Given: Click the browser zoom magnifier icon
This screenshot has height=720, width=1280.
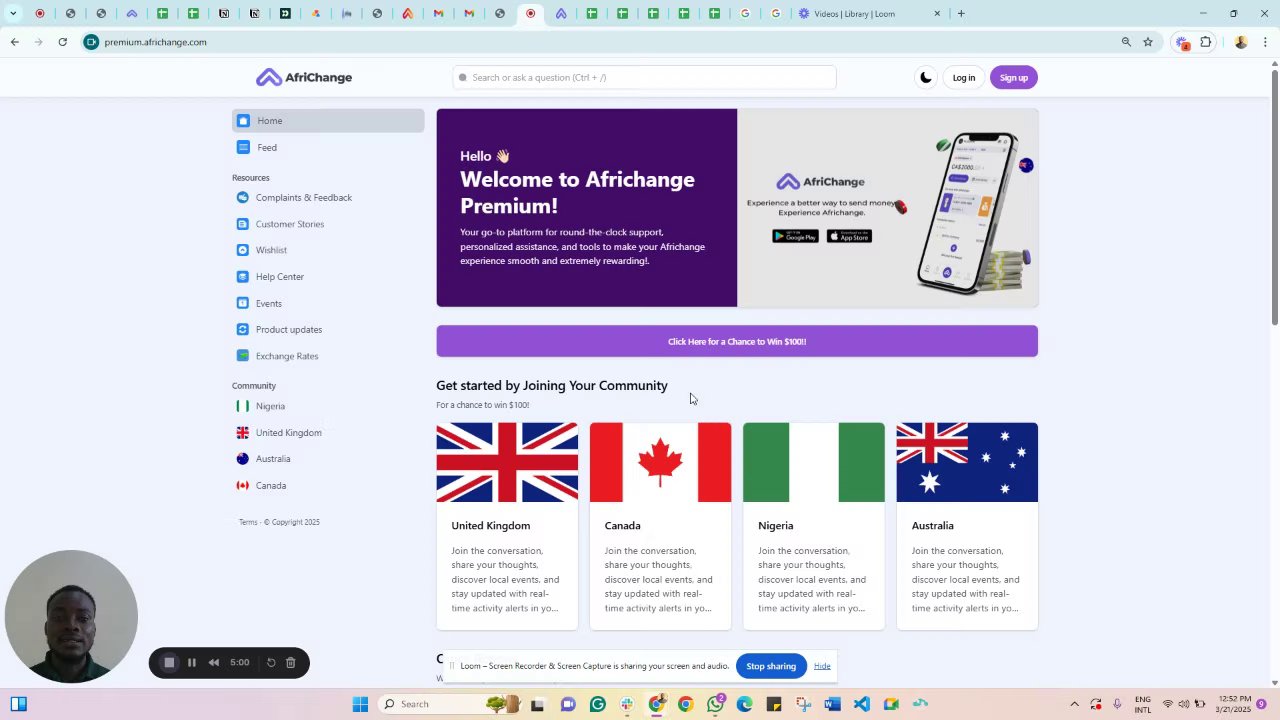Looking at the screenshot, I should click(x=1126, y=42).
